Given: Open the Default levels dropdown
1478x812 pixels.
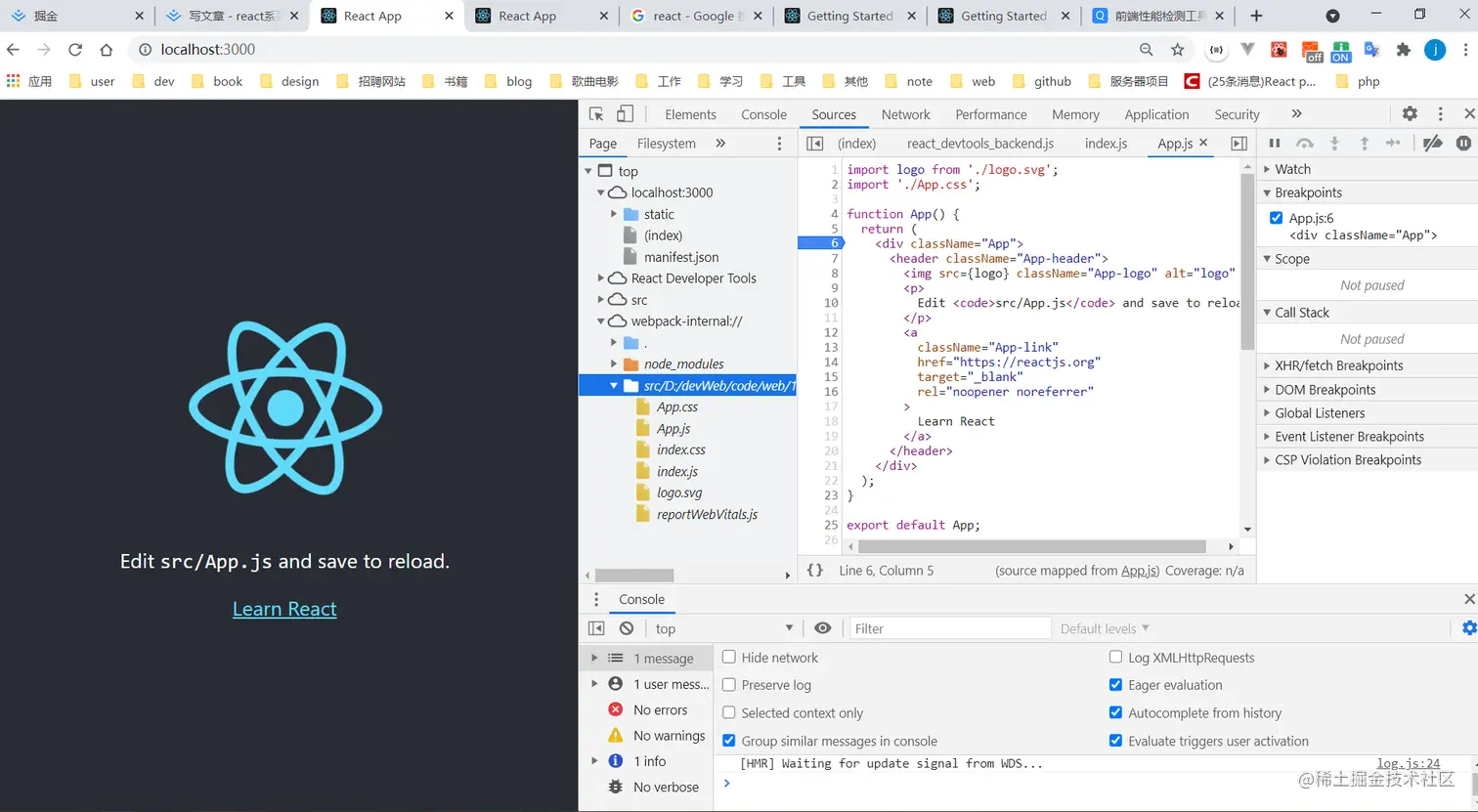Looking at the screenshot, I should pos(1105,628).
